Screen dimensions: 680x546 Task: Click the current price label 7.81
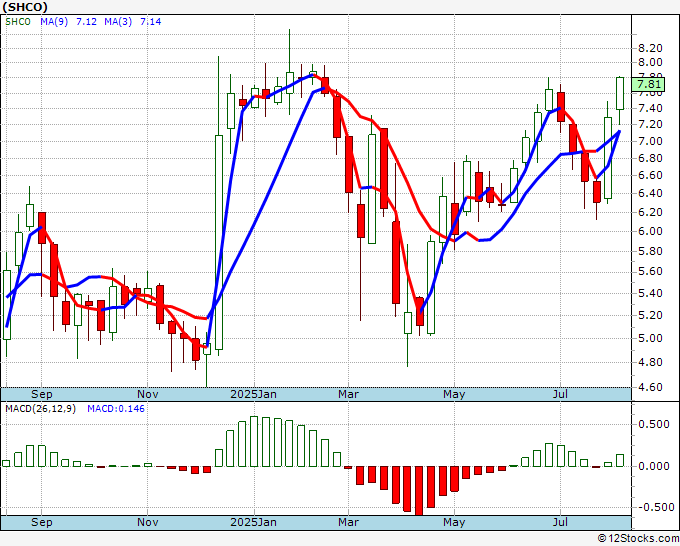pyautogui.click(x=649, y=84)
